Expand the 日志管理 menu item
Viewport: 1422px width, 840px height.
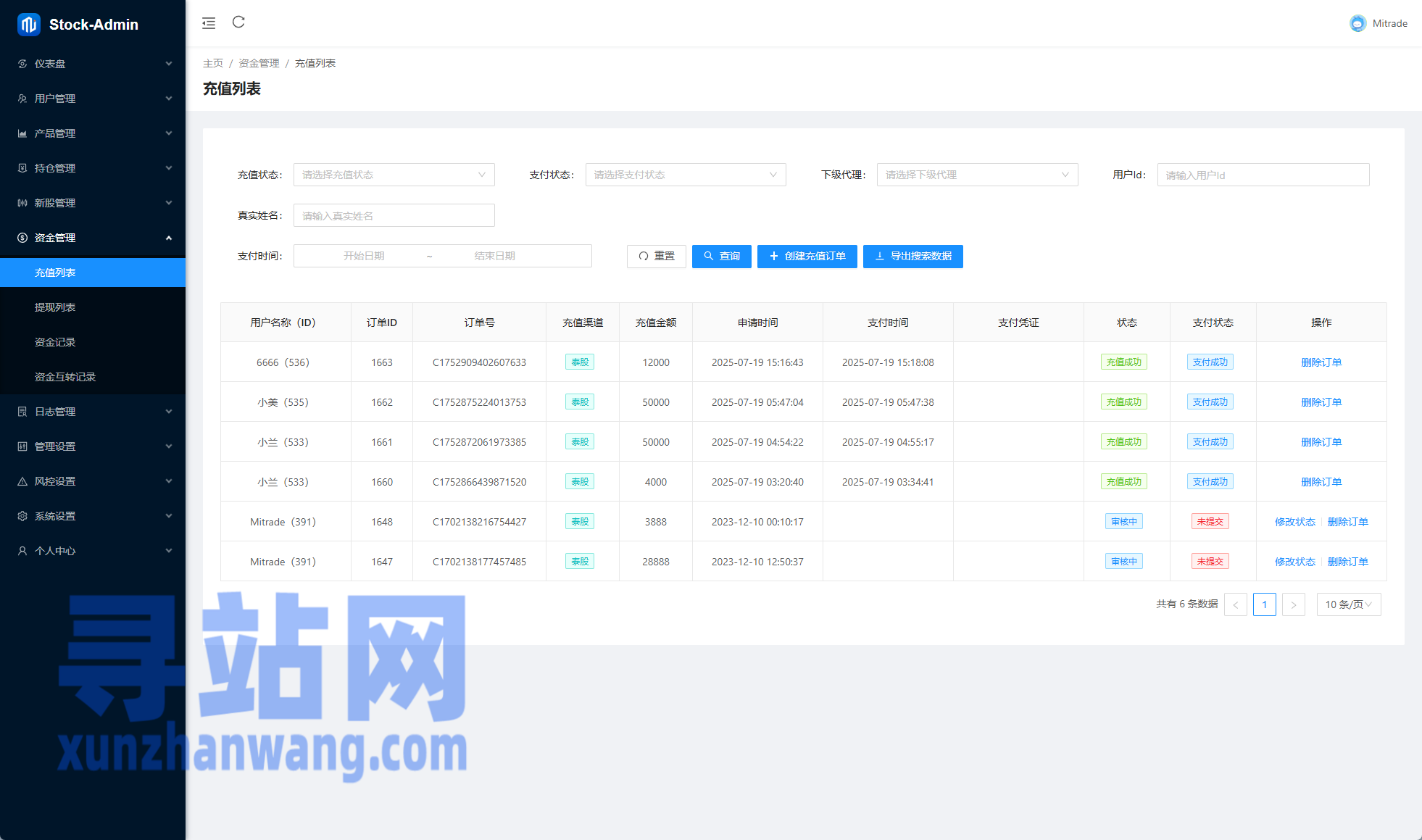pos(93,412)
